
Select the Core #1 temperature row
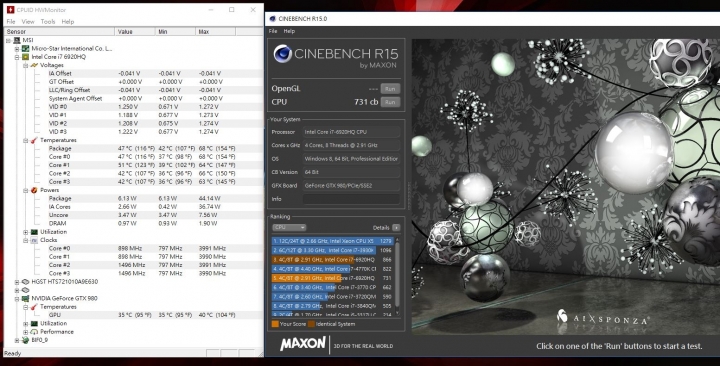pyautogui.click(x=134, y=165)
